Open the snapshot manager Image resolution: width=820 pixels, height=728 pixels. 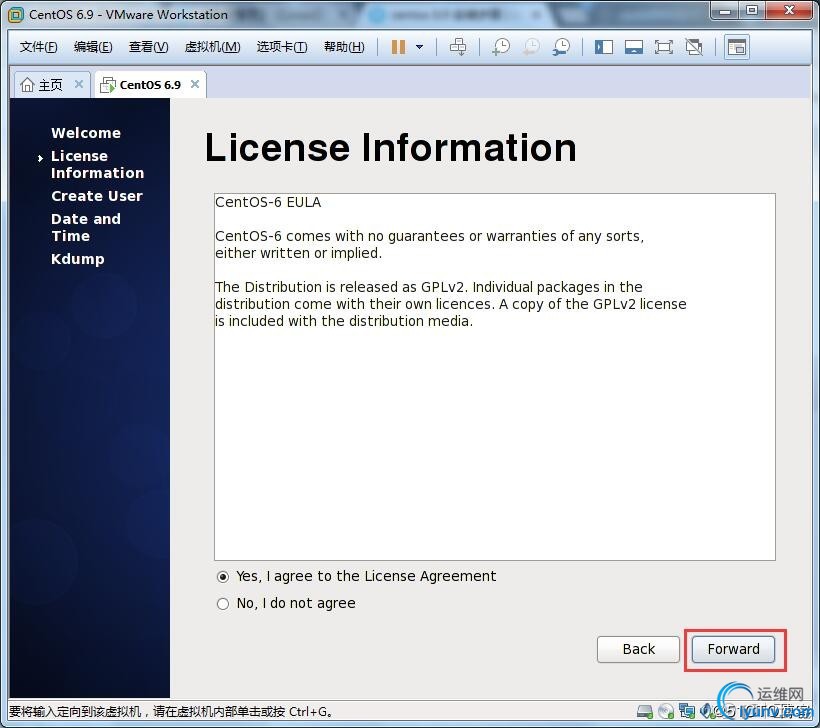pos(562,47)
